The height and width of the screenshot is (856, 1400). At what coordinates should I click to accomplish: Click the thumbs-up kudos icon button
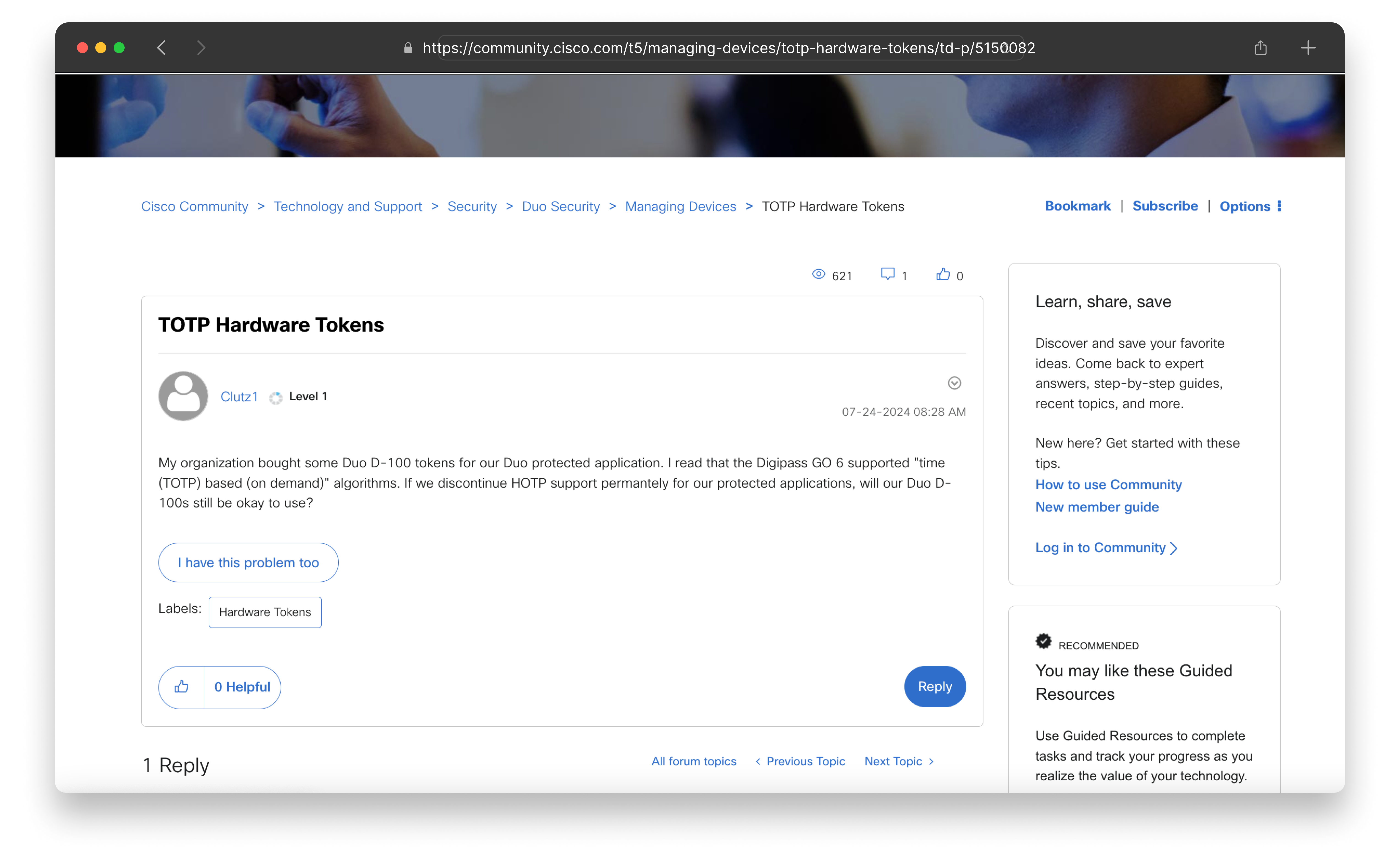181,687
